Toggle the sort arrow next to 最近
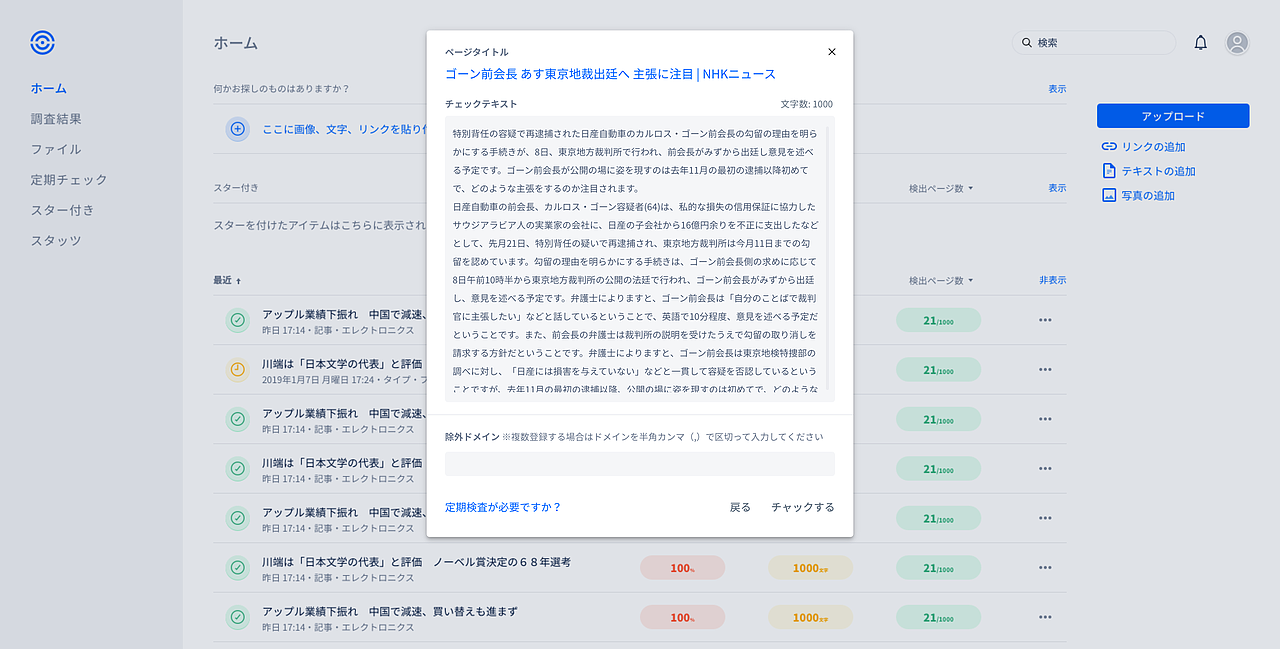This screenshot has height=649, width=1280. click(238, 281)
